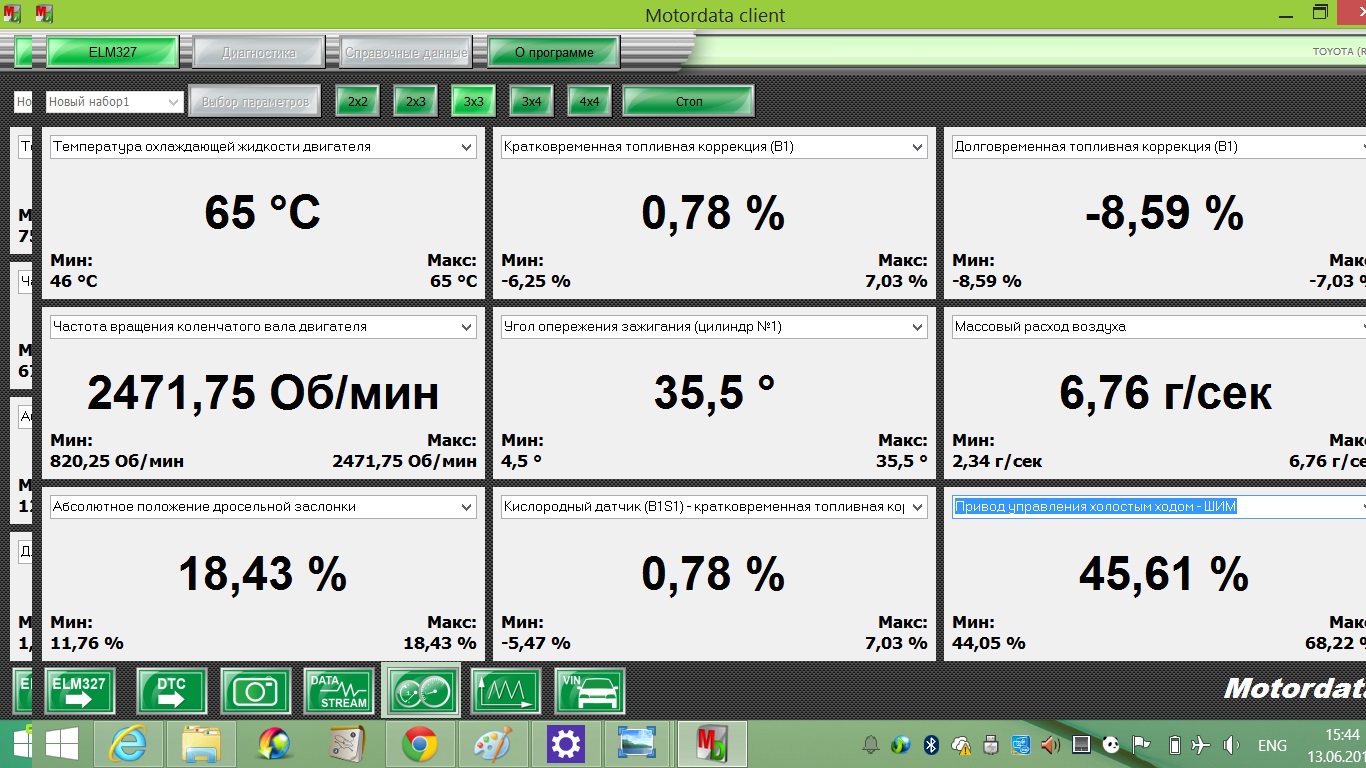Select the 3x3 grid layout
1366x768 pixels.
474,101
